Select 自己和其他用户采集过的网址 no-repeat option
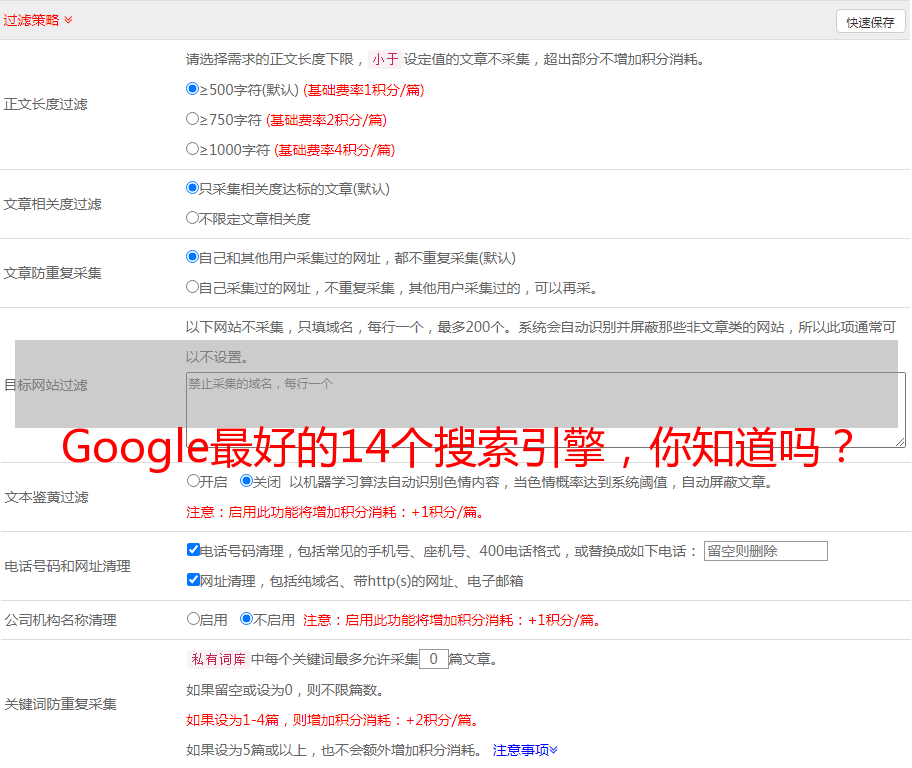Screen dimensions: 912x768 point(193,257)
